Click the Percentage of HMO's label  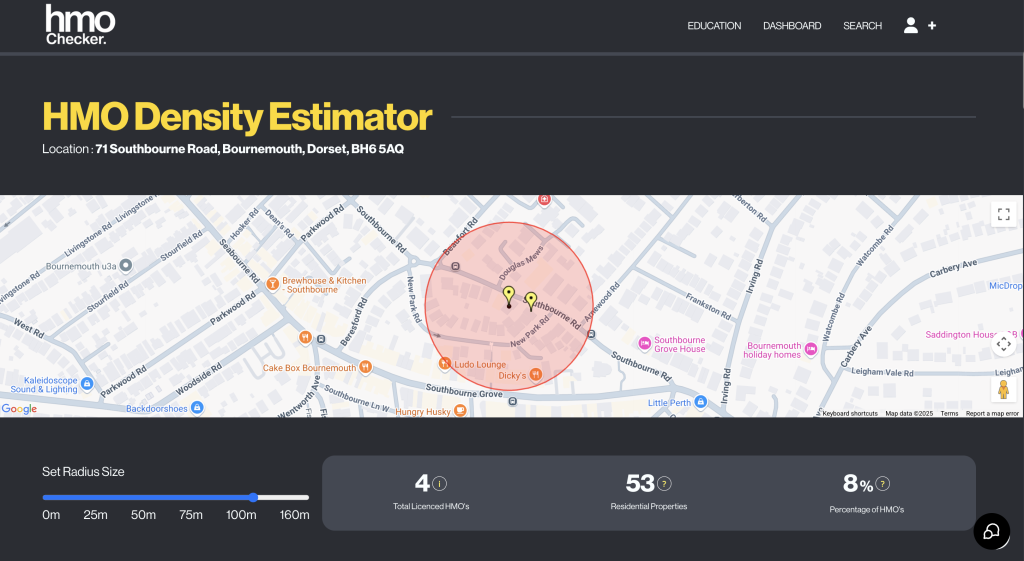pyautogui.click(x=867, y=509)
